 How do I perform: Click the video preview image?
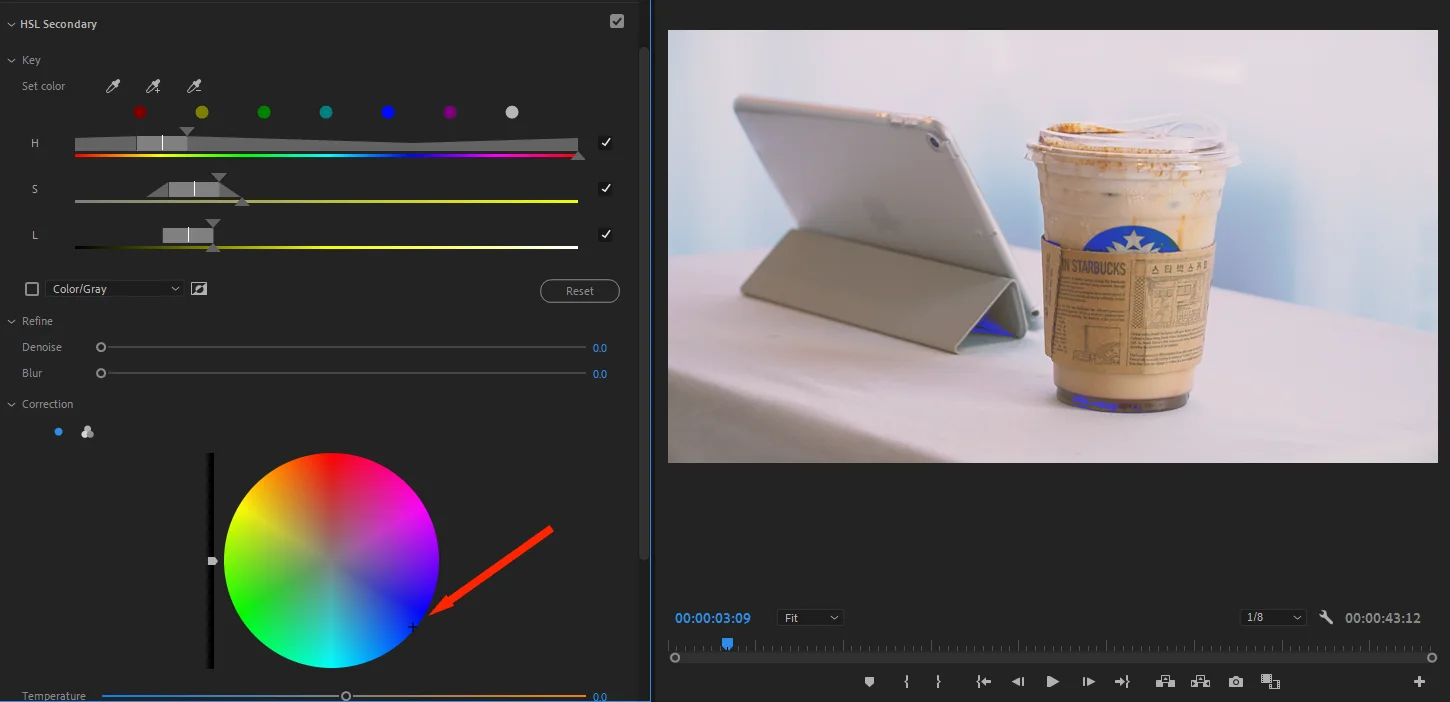pos(1052,246)
